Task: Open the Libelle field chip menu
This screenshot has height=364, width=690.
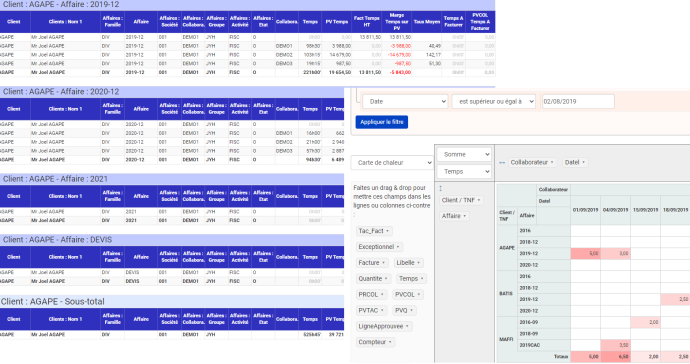Action: 408,263
